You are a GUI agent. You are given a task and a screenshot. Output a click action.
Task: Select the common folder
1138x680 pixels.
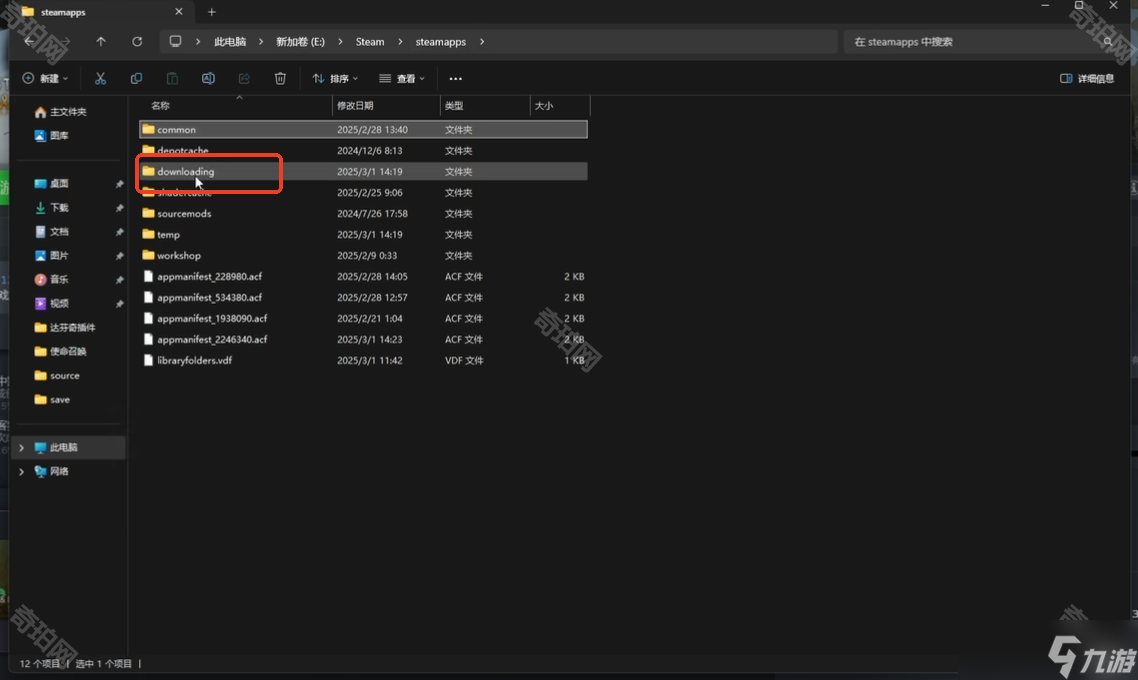(x=363, y=129)
